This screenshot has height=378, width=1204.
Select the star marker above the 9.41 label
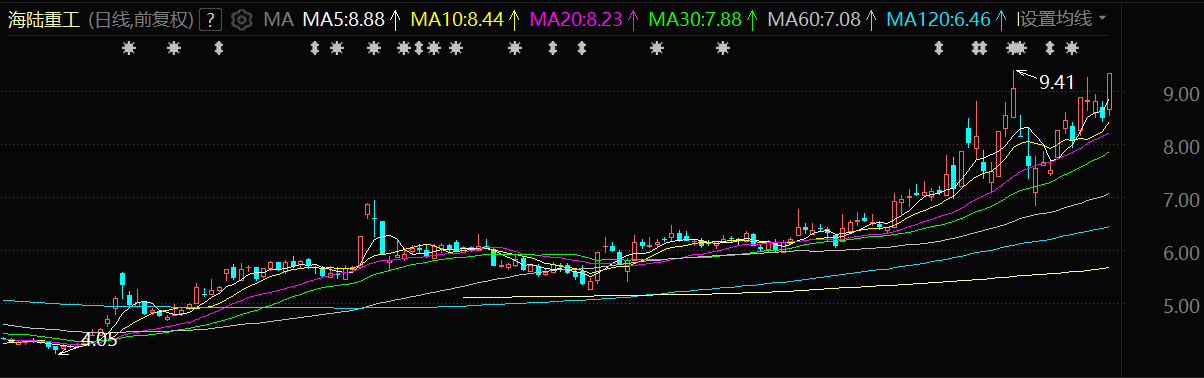[x=1016, y=47]
